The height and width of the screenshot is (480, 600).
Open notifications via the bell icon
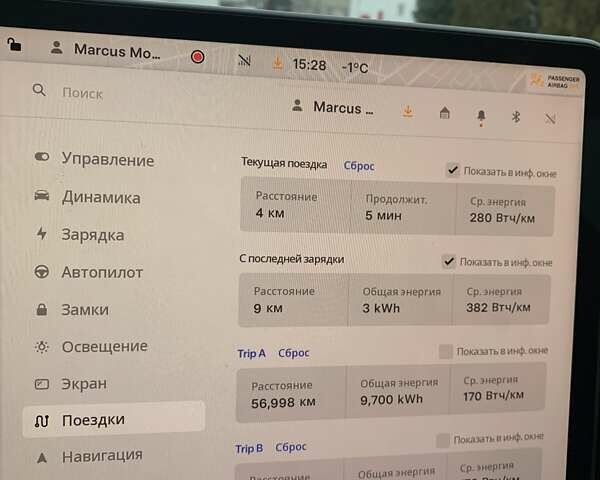481,116
